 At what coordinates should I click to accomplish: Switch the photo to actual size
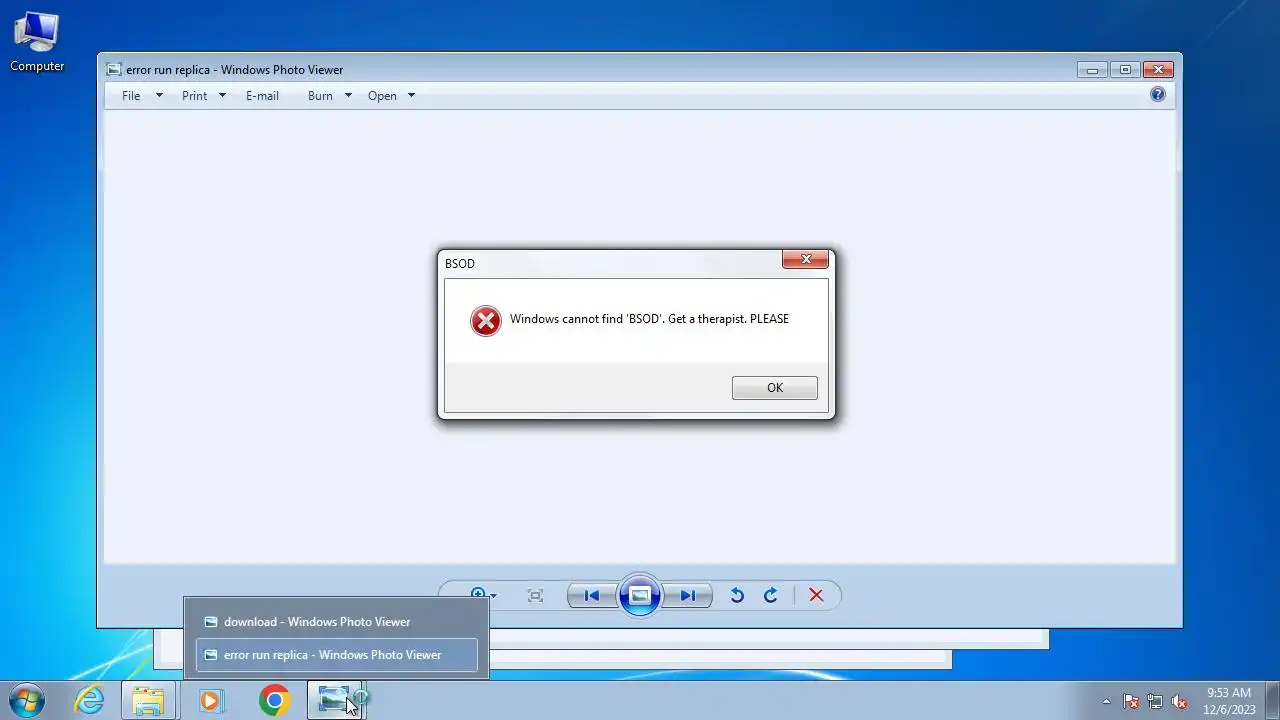pyautogui.click(x=536, y=595)
